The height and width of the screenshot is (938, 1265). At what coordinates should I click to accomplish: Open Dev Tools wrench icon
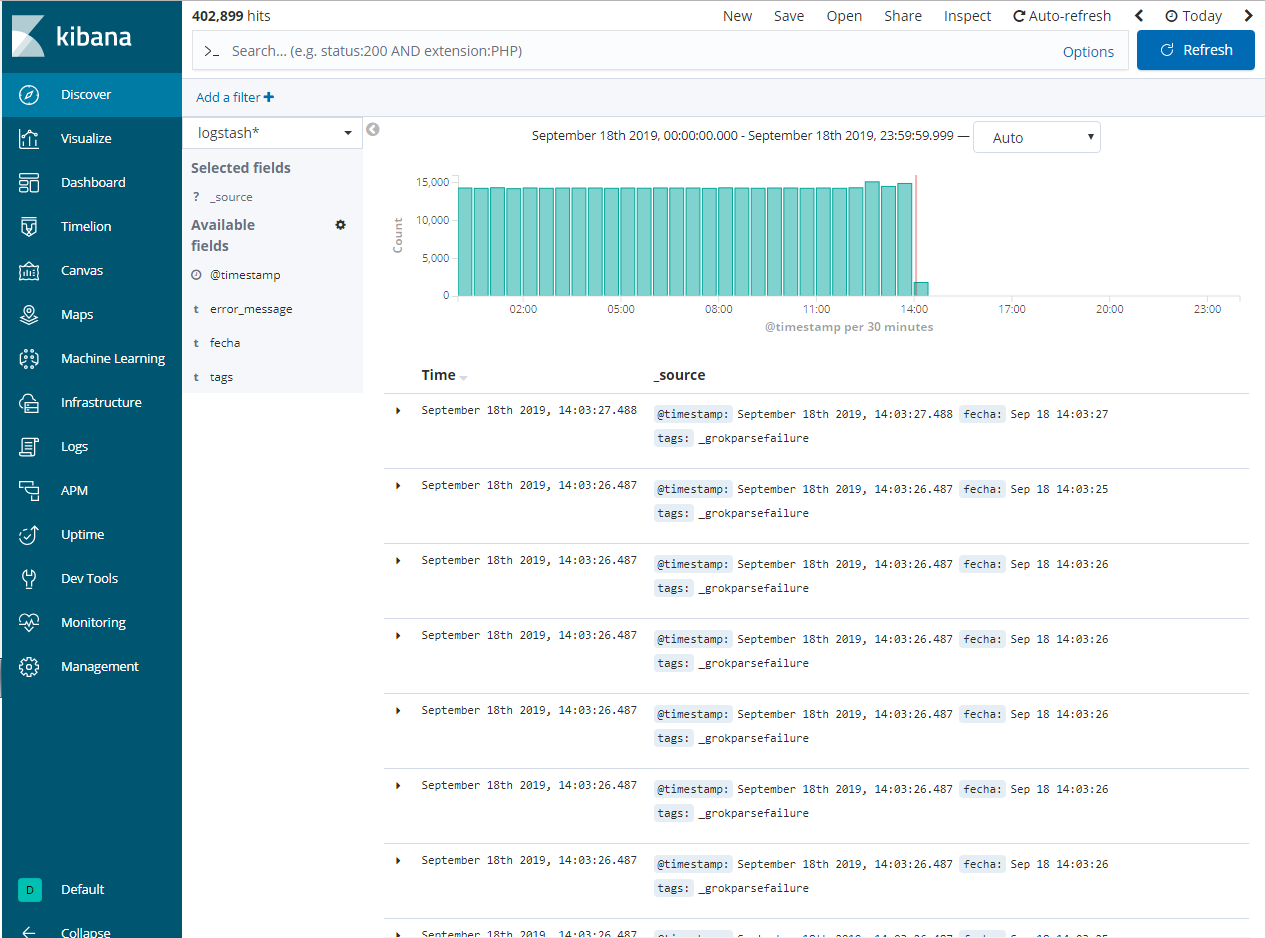pyautogui.click(x=29, y=579)
